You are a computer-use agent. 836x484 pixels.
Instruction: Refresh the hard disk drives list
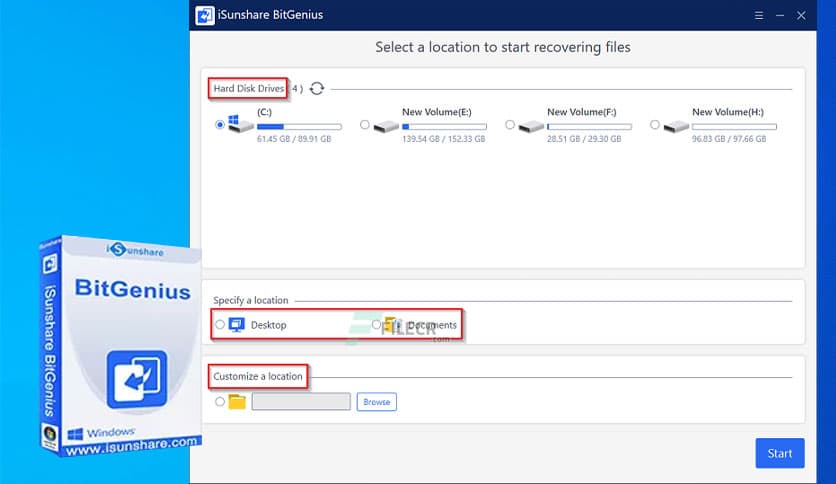317,89
